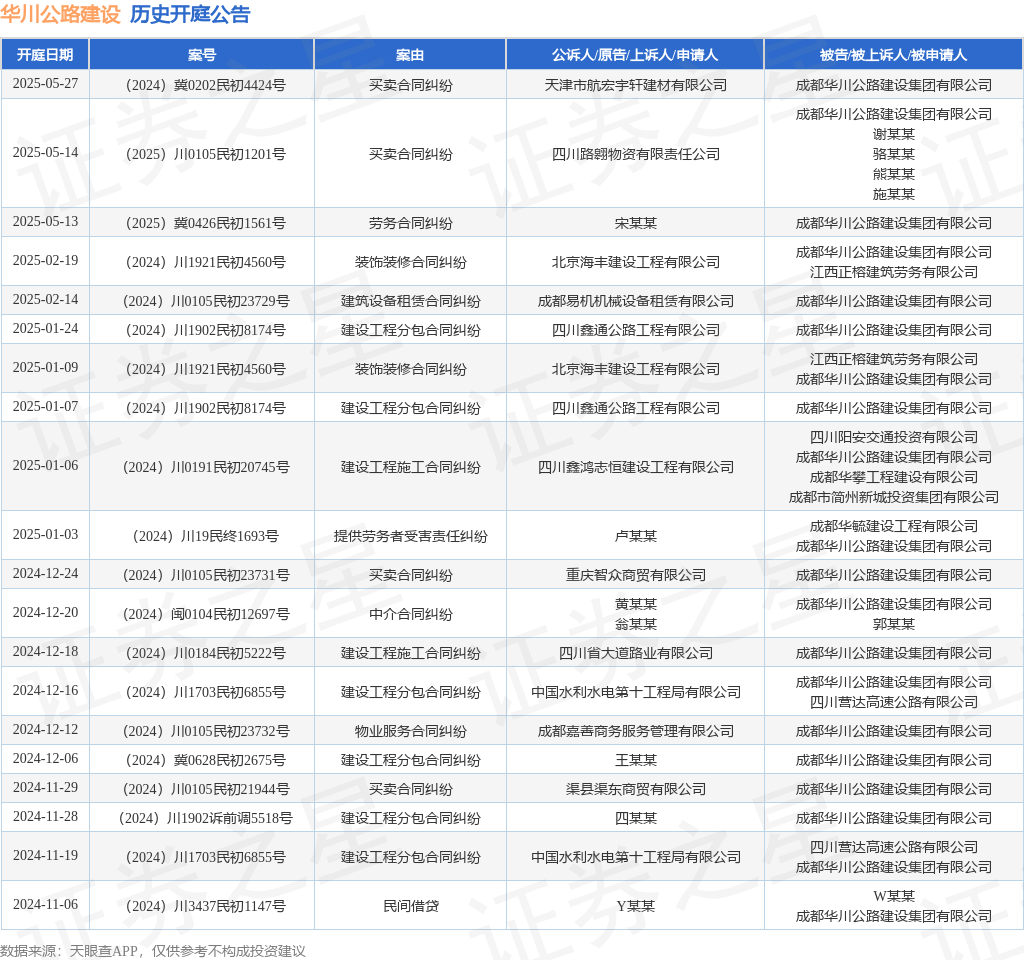
Task: Click plaintiff 重庆智众商贸有限公司
Action: [635, 575]
